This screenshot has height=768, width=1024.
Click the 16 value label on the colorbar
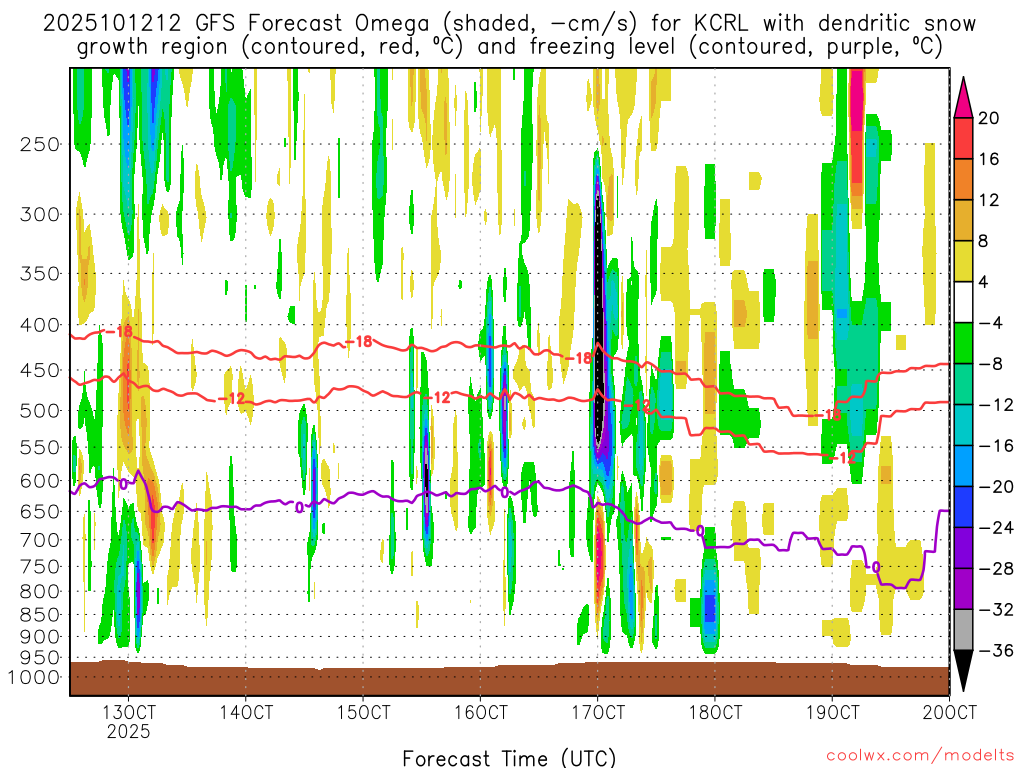tap(989, 159)
